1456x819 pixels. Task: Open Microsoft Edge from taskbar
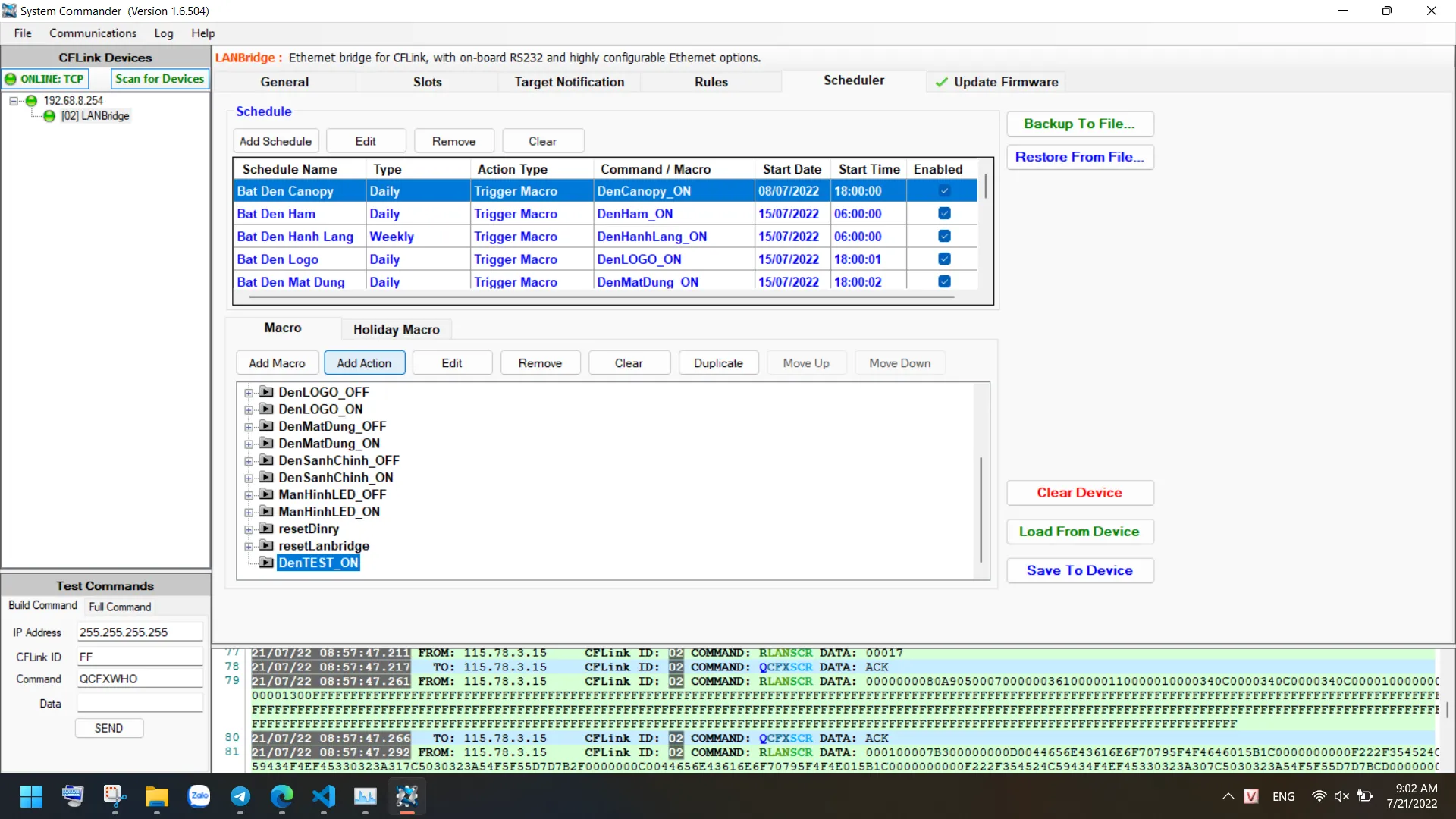pos(282,796)
